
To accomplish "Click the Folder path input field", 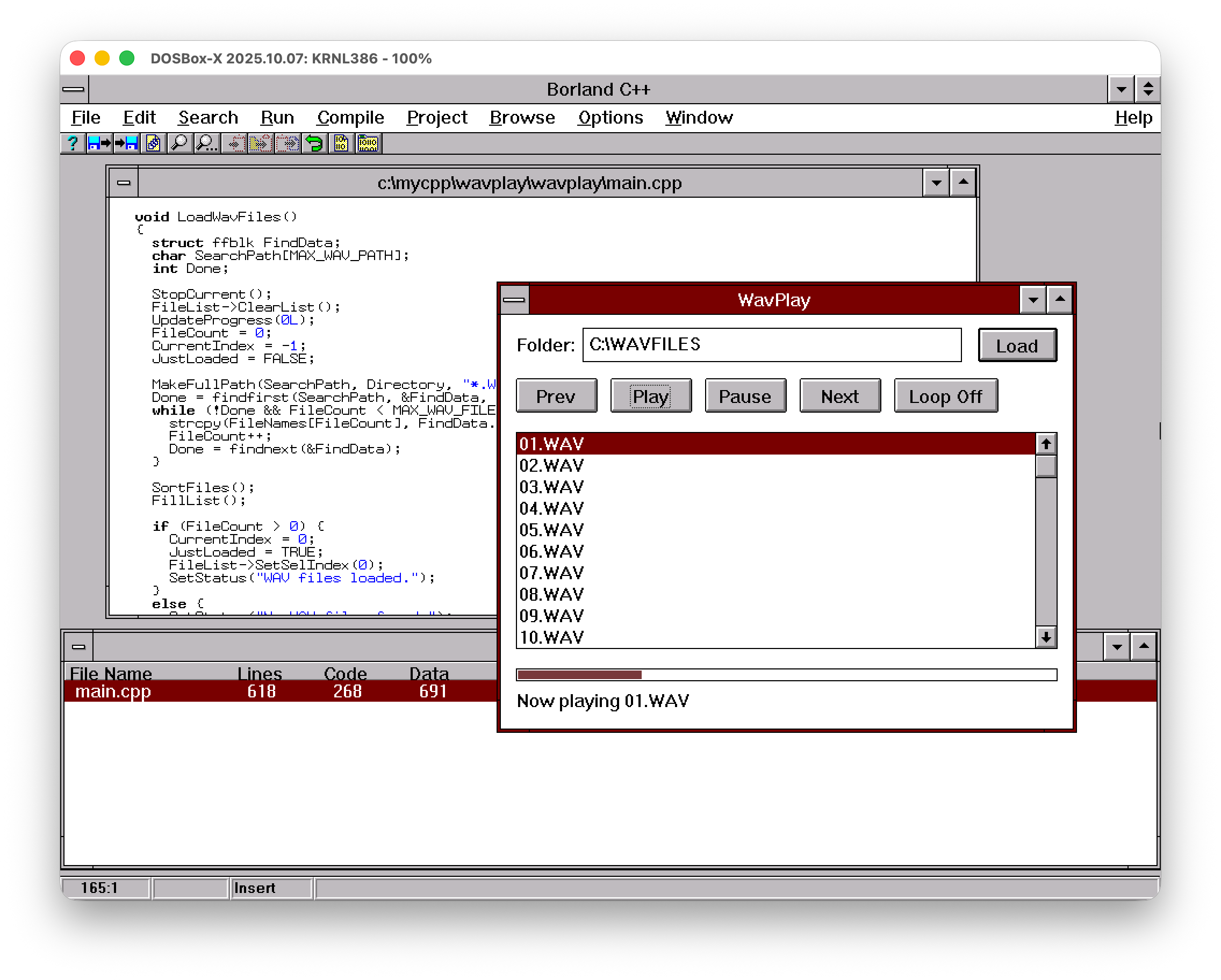I will point(772,345).
